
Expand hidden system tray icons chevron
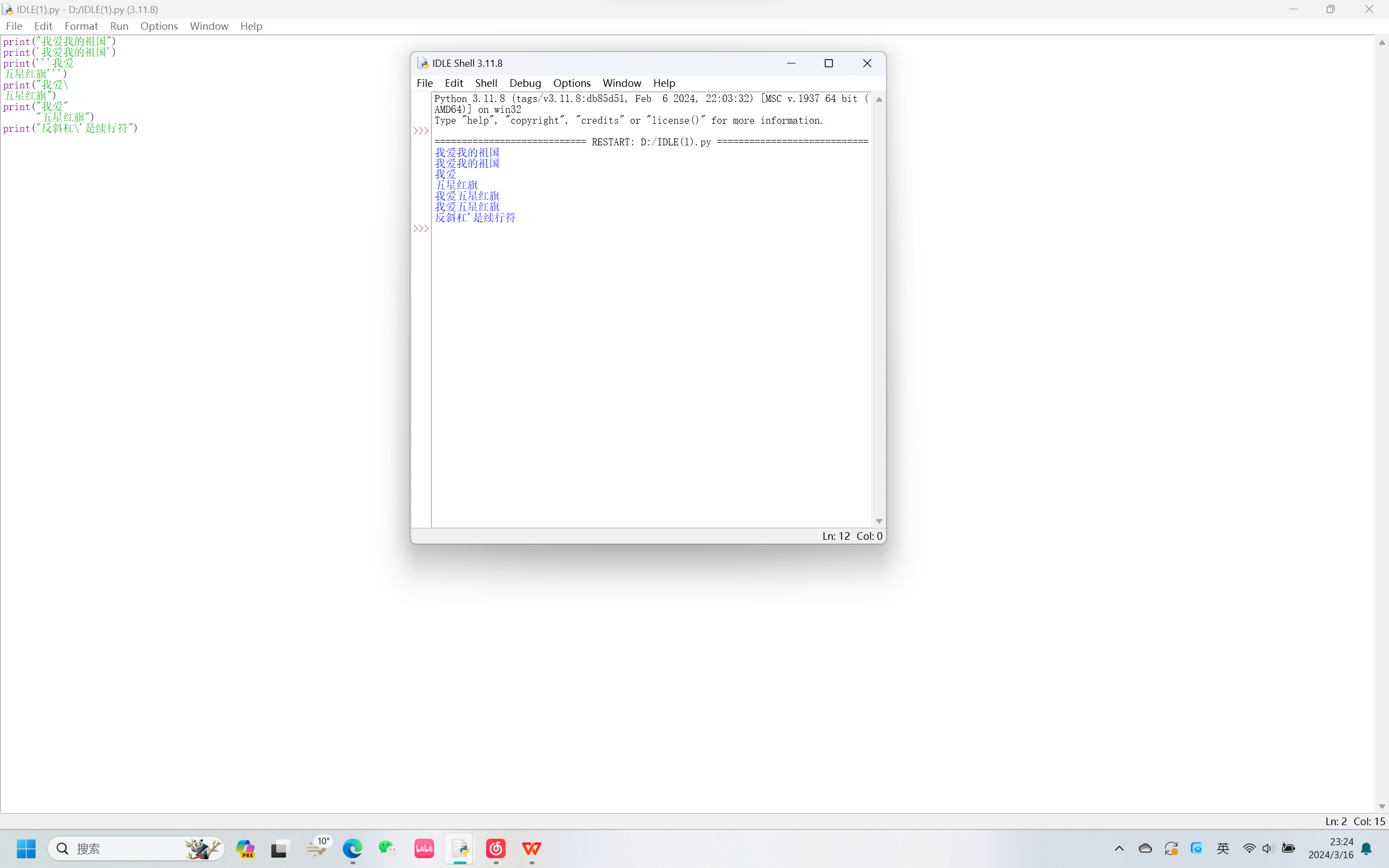(1119, 848)
